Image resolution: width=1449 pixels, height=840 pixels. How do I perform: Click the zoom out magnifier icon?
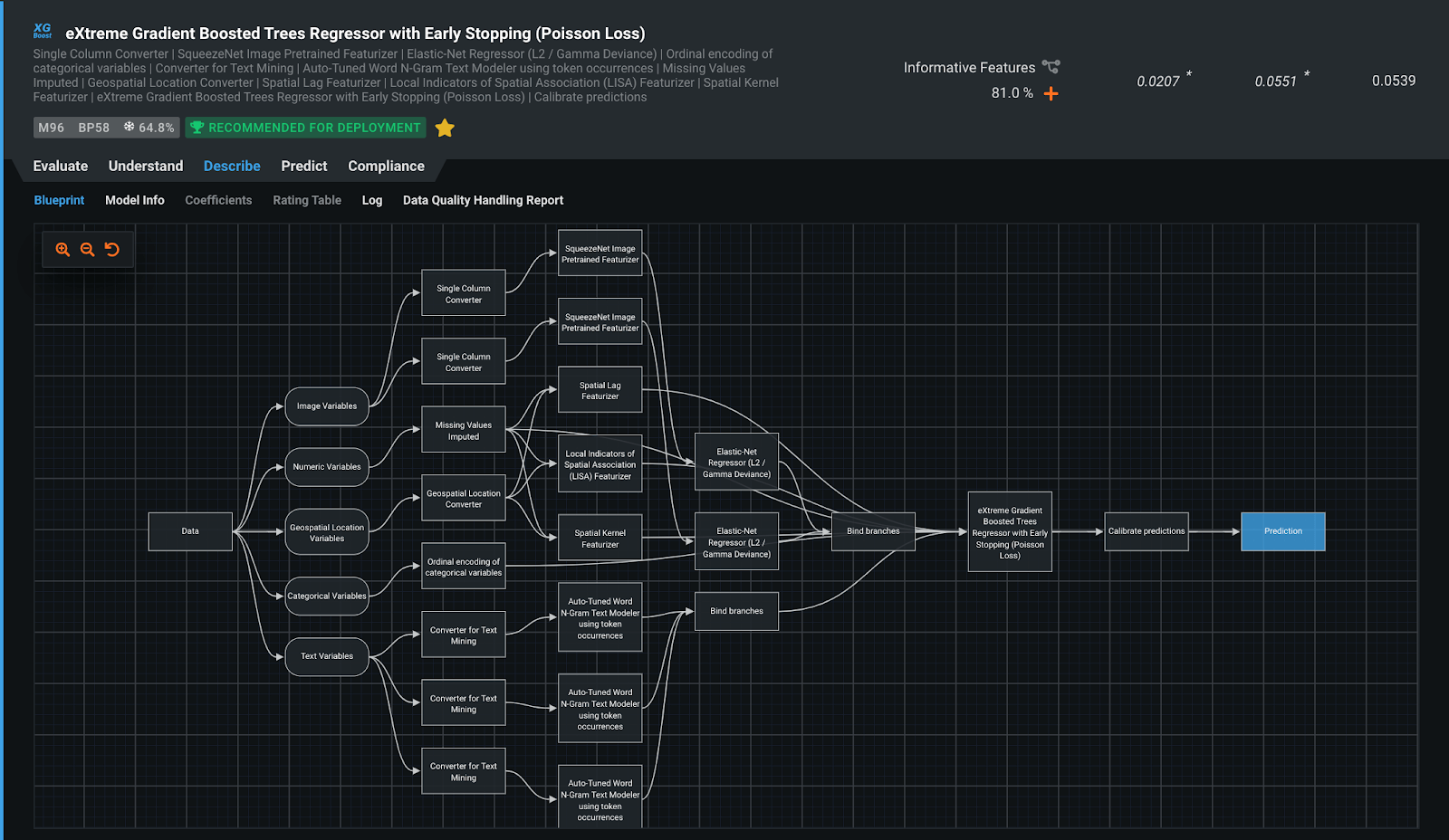pyautogui.click(x=87, y=250)
